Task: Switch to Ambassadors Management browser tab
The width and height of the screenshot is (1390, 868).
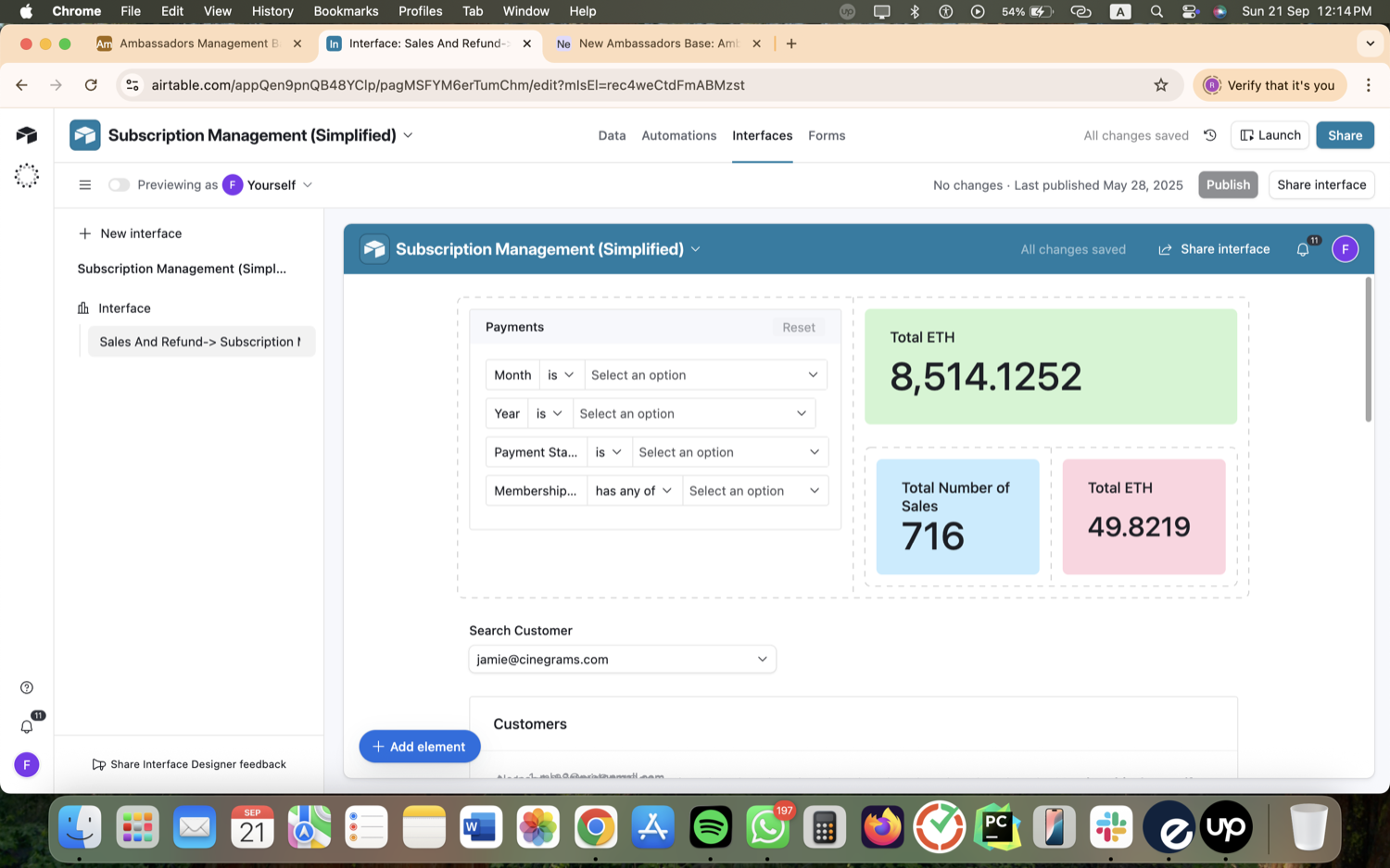Action: tap(199, 44)
